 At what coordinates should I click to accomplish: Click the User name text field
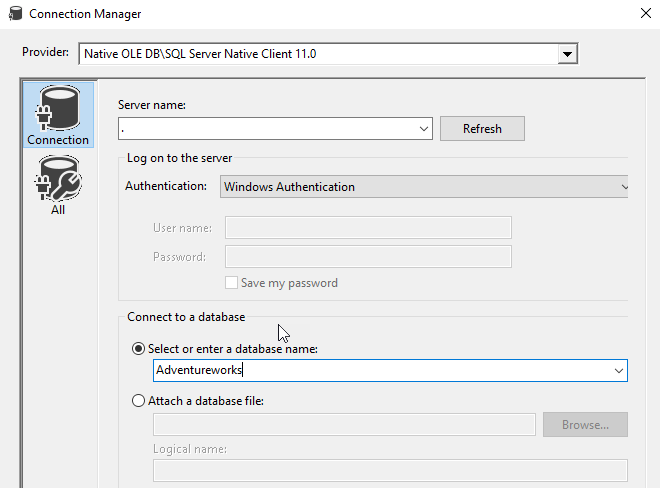[368, 228]
